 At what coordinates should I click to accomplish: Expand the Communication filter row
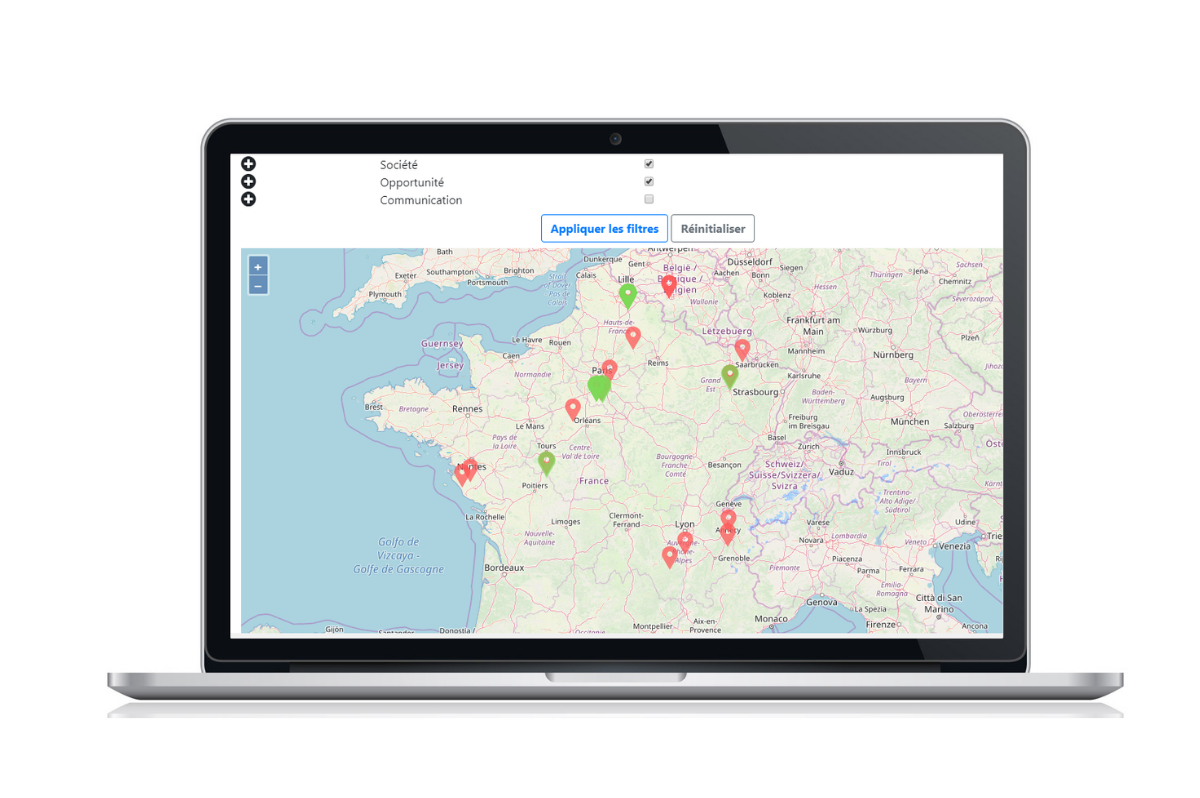(x=248, y=199)
